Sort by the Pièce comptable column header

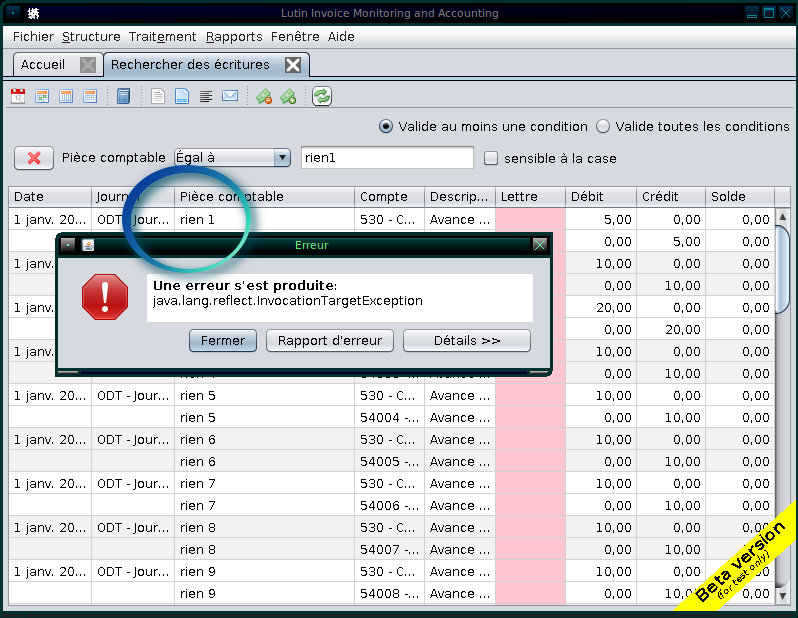point(264,196)
